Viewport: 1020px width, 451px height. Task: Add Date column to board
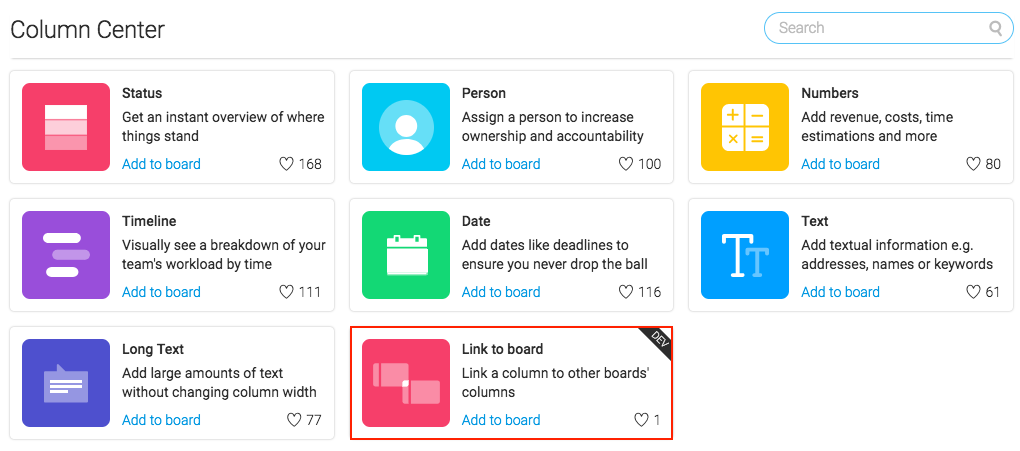point(501,292)
